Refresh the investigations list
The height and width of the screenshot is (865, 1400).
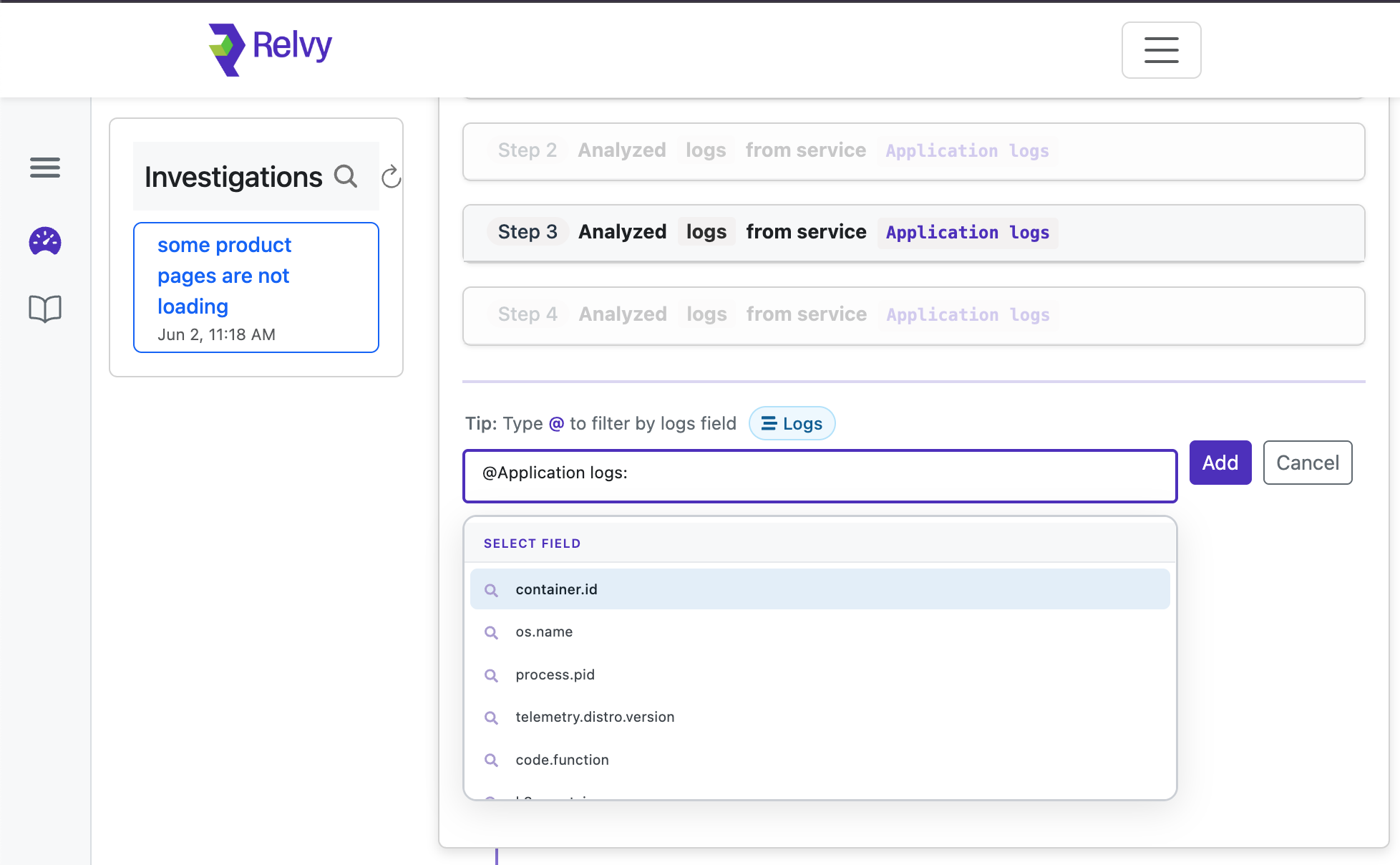point(391,177)
